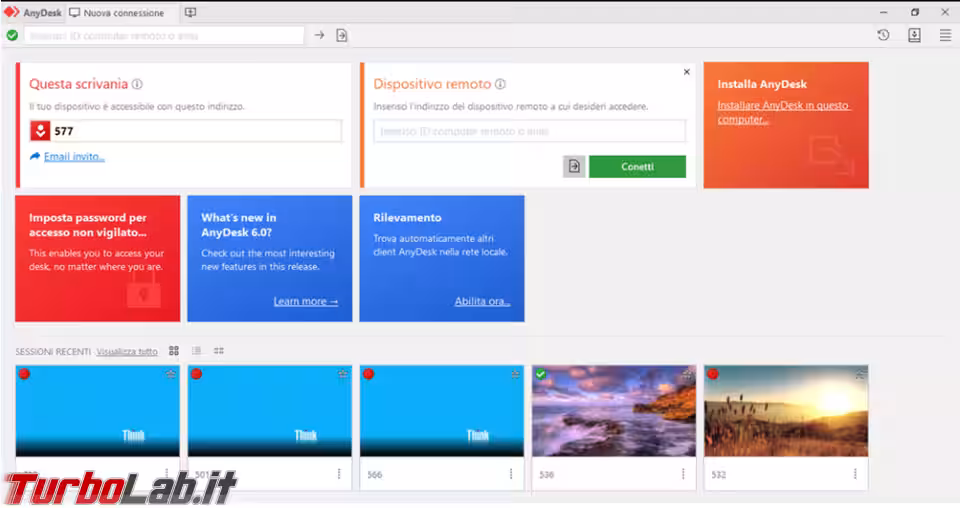Open address book icon in toolbar
This screenshot has height=508, width=960.
(x=914, y=35)
